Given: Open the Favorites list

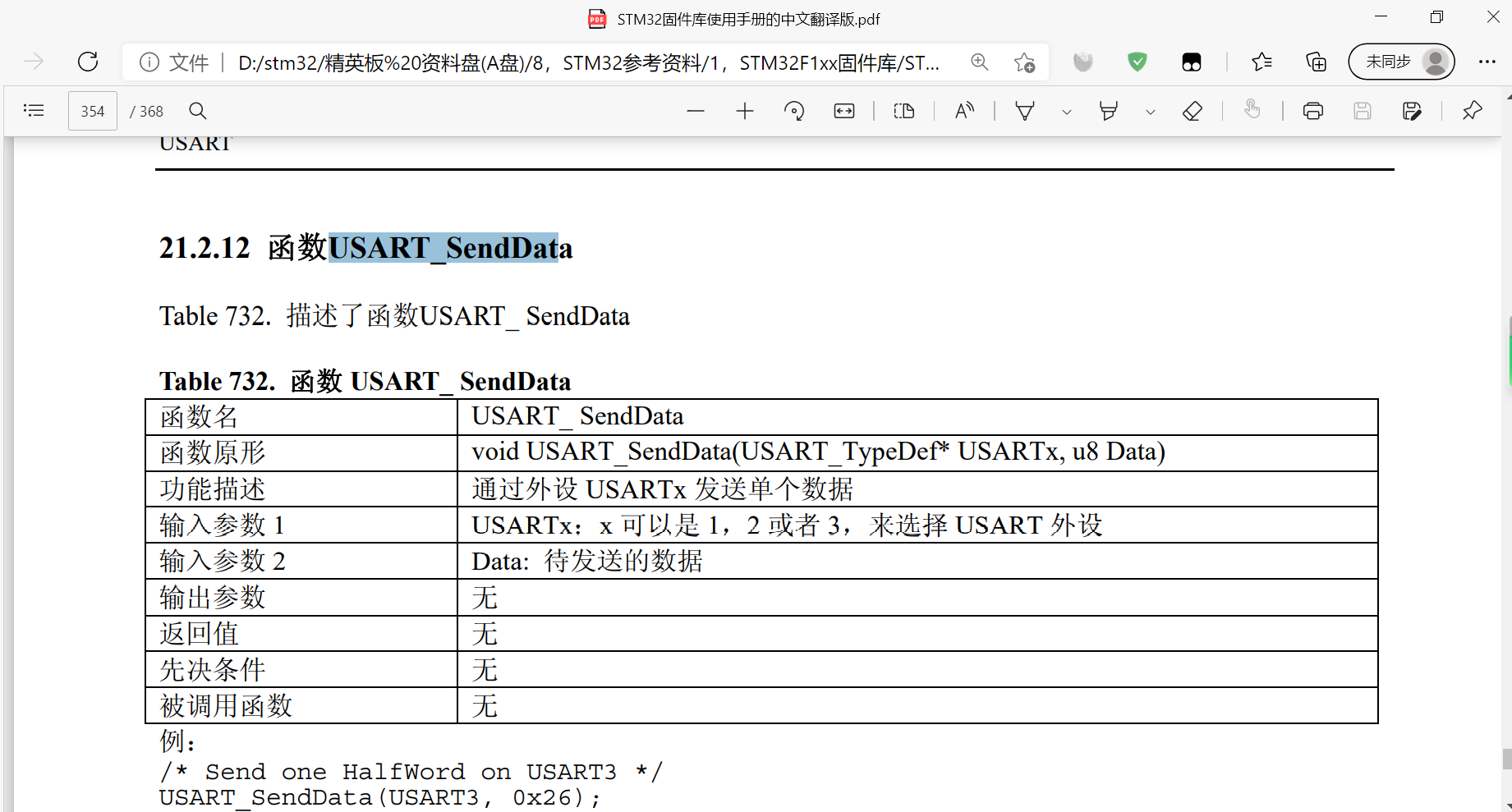Looking at the screenshot, I should 1262,62.
